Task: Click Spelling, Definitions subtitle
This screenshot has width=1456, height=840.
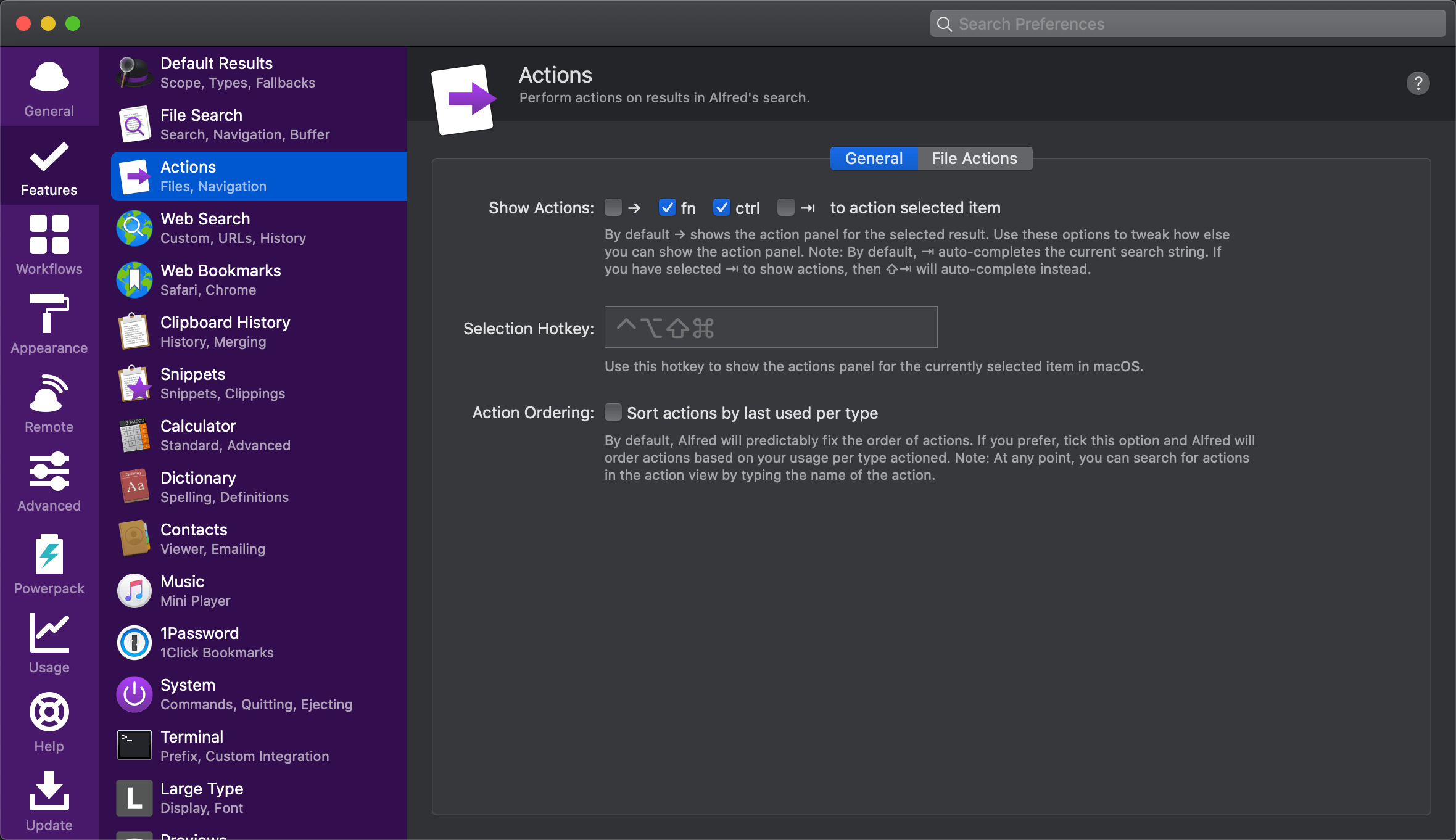Action: pos(225,497)
